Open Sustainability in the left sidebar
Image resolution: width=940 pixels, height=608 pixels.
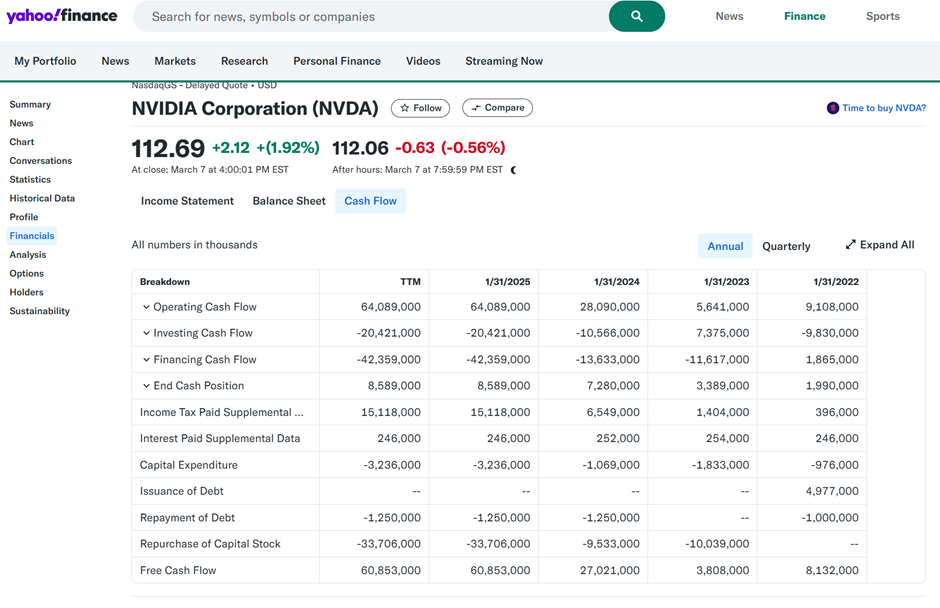pos(40,311)
